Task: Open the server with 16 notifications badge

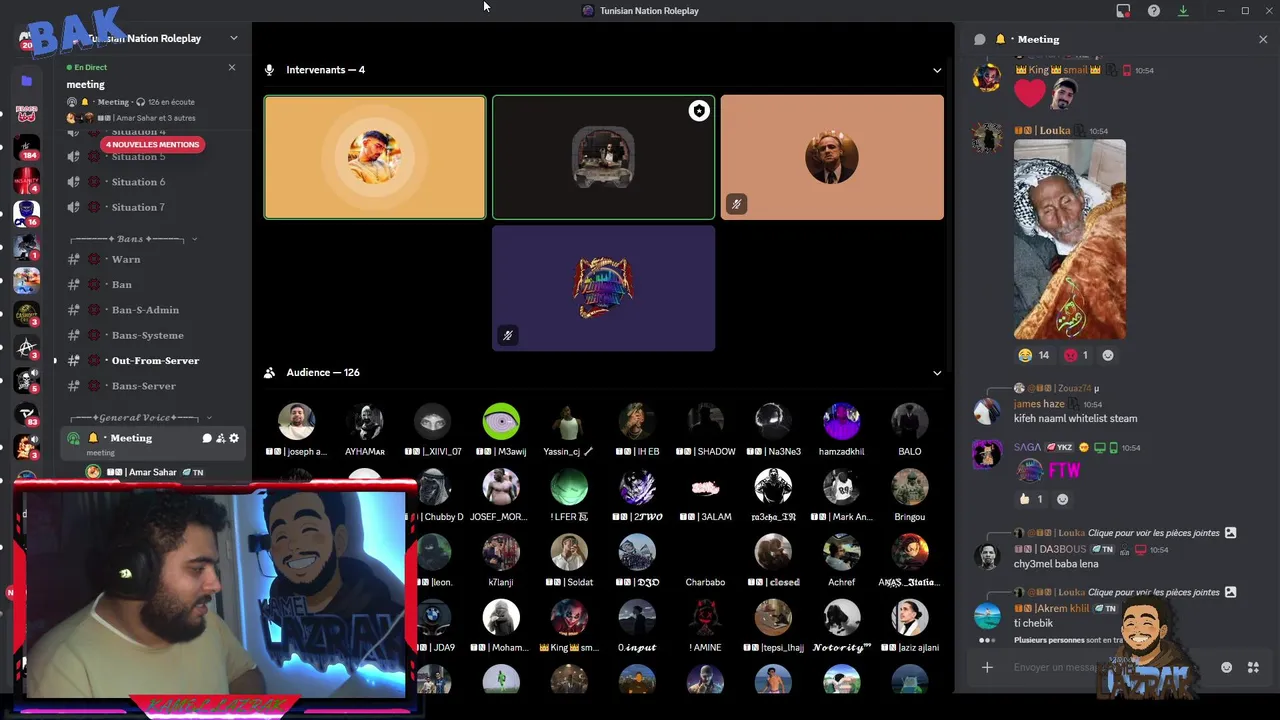Action: pos(27,214)
